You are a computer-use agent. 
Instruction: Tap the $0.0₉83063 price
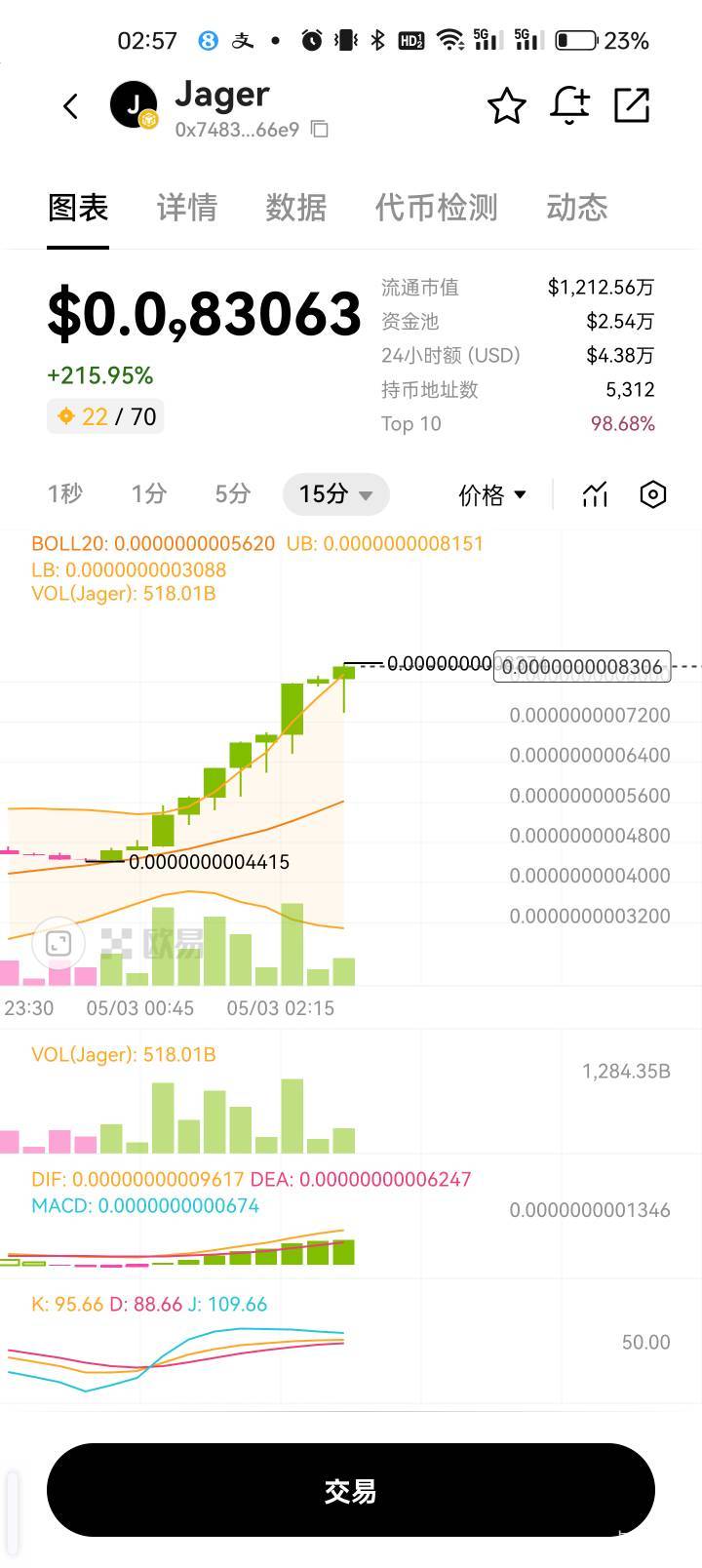pos(204,314)
